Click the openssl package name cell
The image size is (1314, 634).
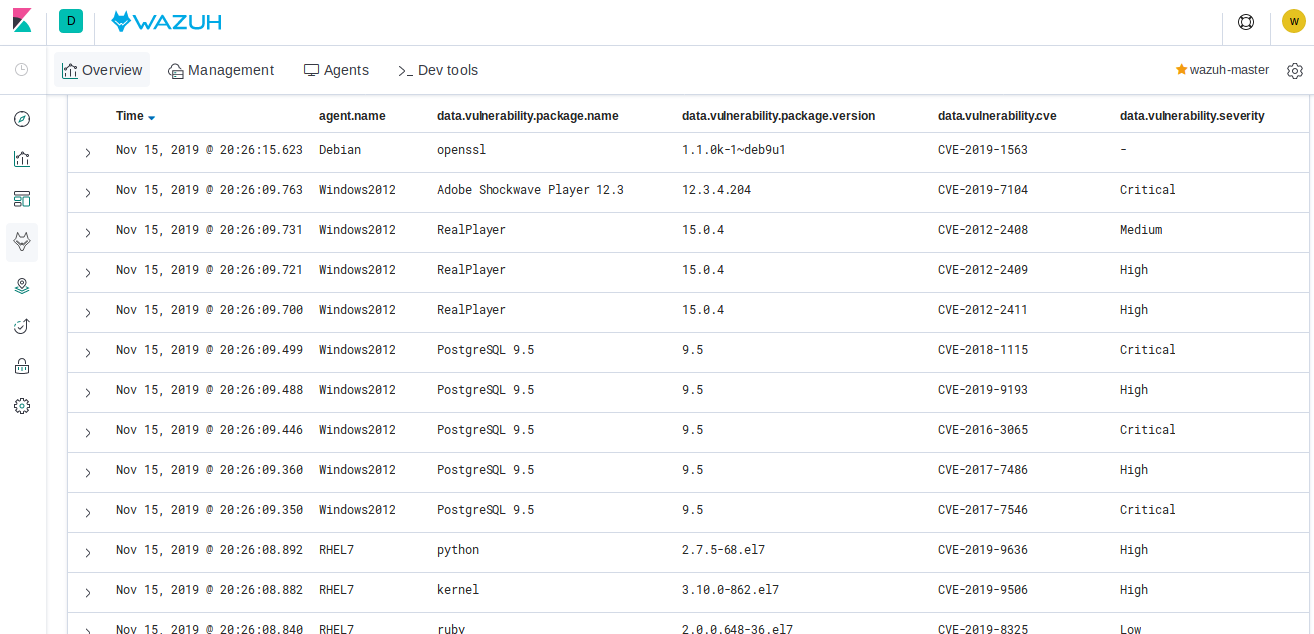click(461, 150)
